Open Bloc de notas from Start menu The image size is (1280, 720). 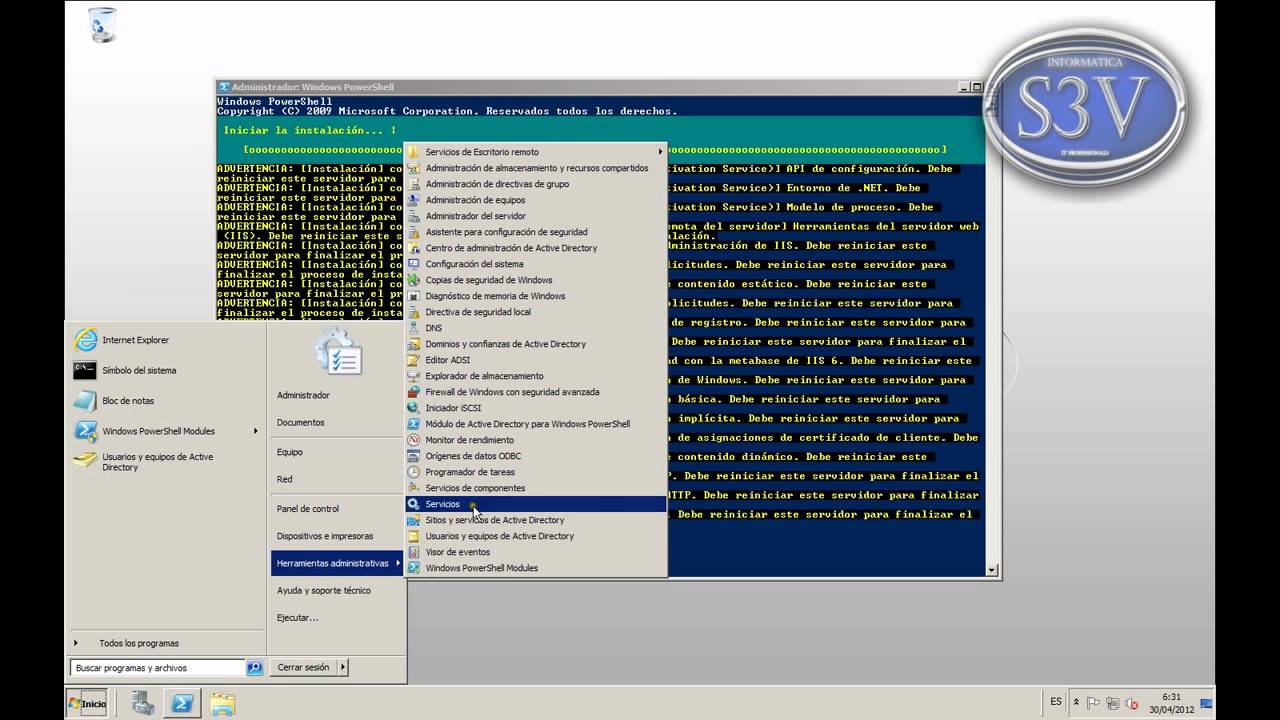tap(166, 401)
